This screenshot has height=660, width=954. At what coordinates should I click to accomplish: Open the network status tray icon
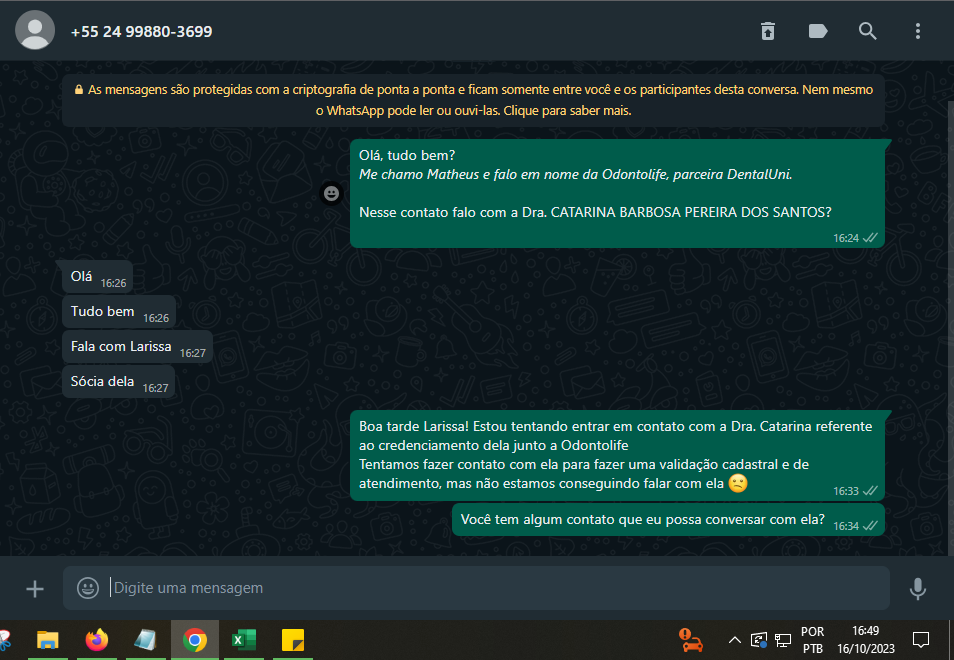point(783,640)
